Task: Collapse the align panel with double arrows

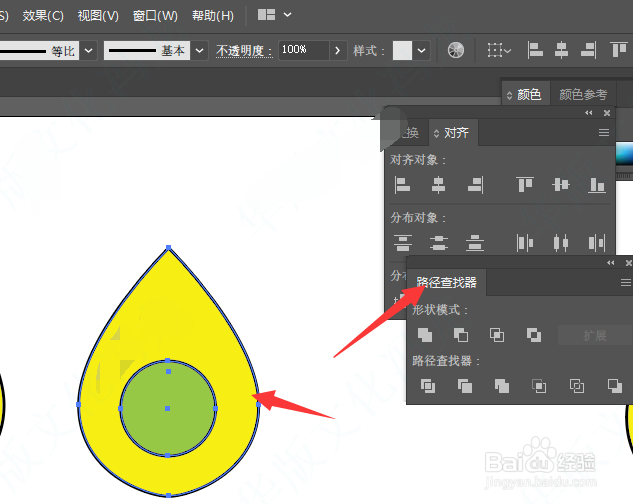Action: (x=589, y=113)
